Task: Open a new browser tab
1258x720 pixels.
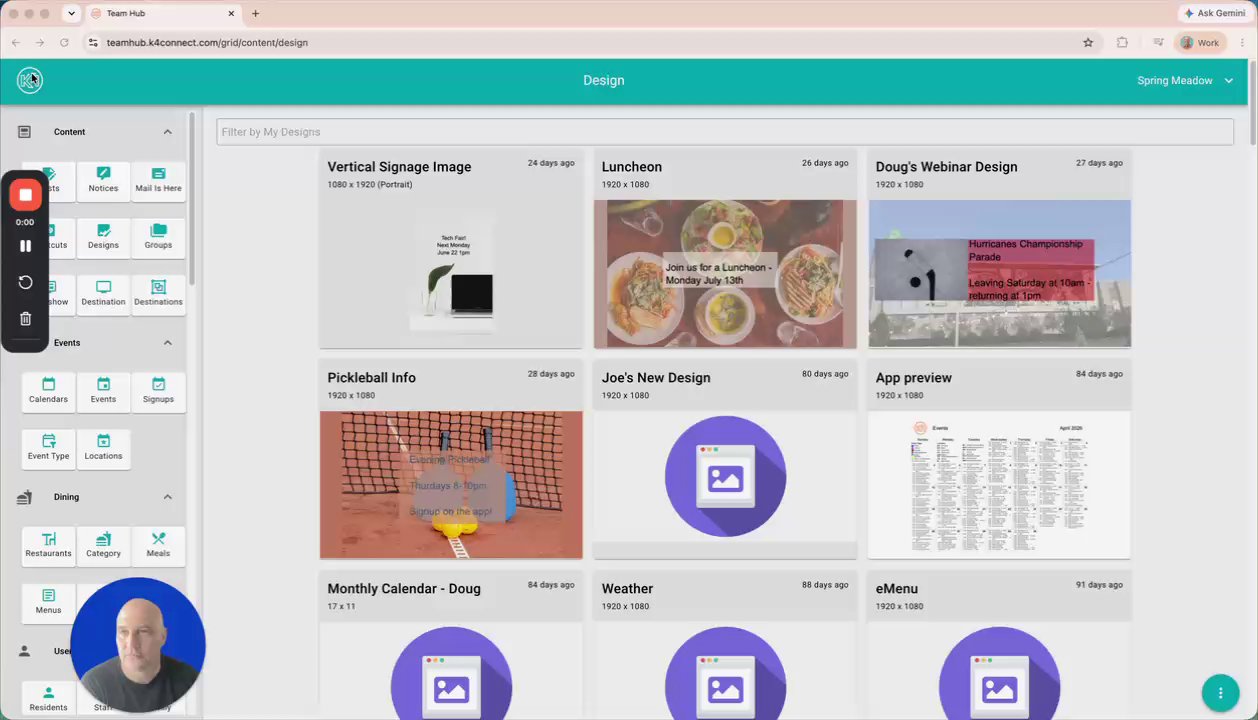Action: [x=255, y=13]
